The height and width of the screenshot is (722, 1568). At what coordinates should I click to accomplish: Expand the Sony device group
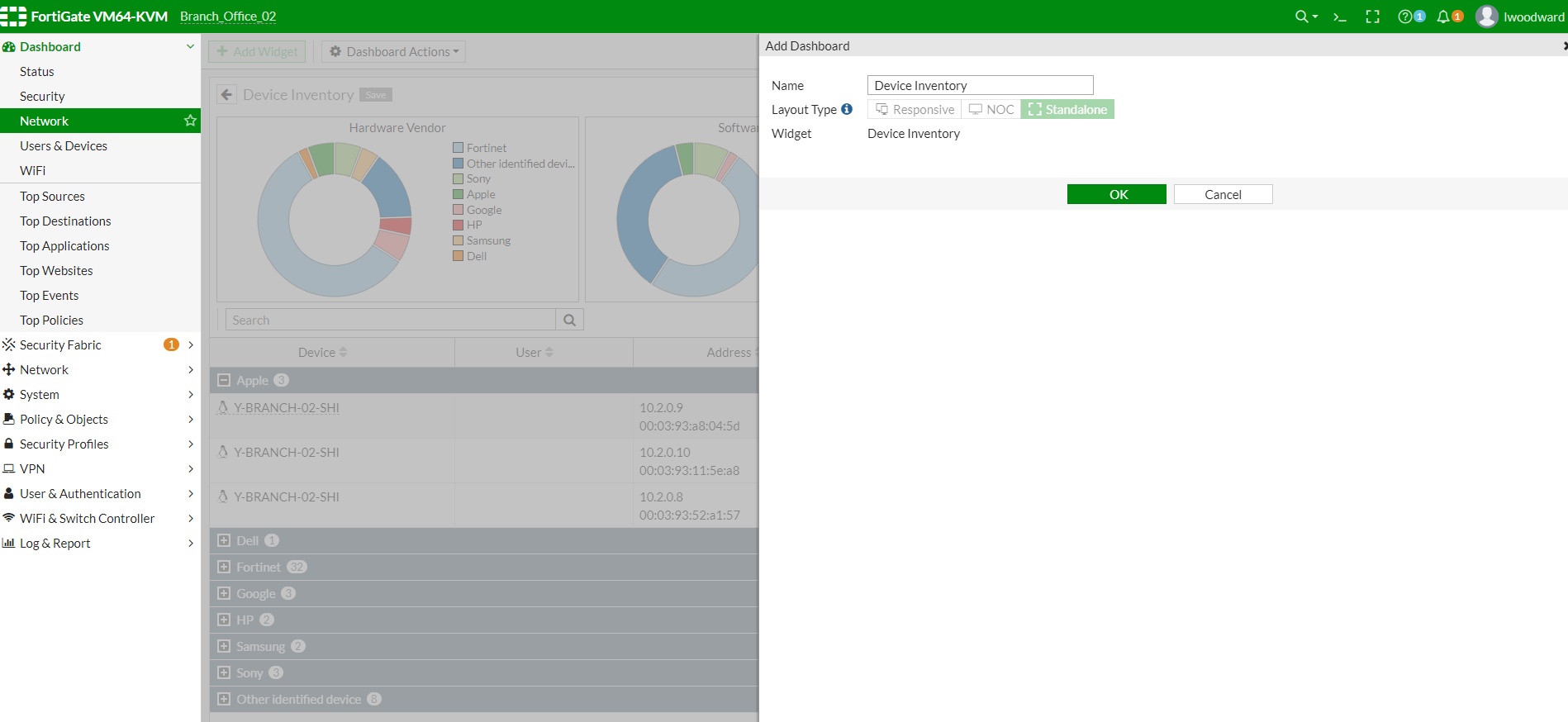(x=224, y=672)
